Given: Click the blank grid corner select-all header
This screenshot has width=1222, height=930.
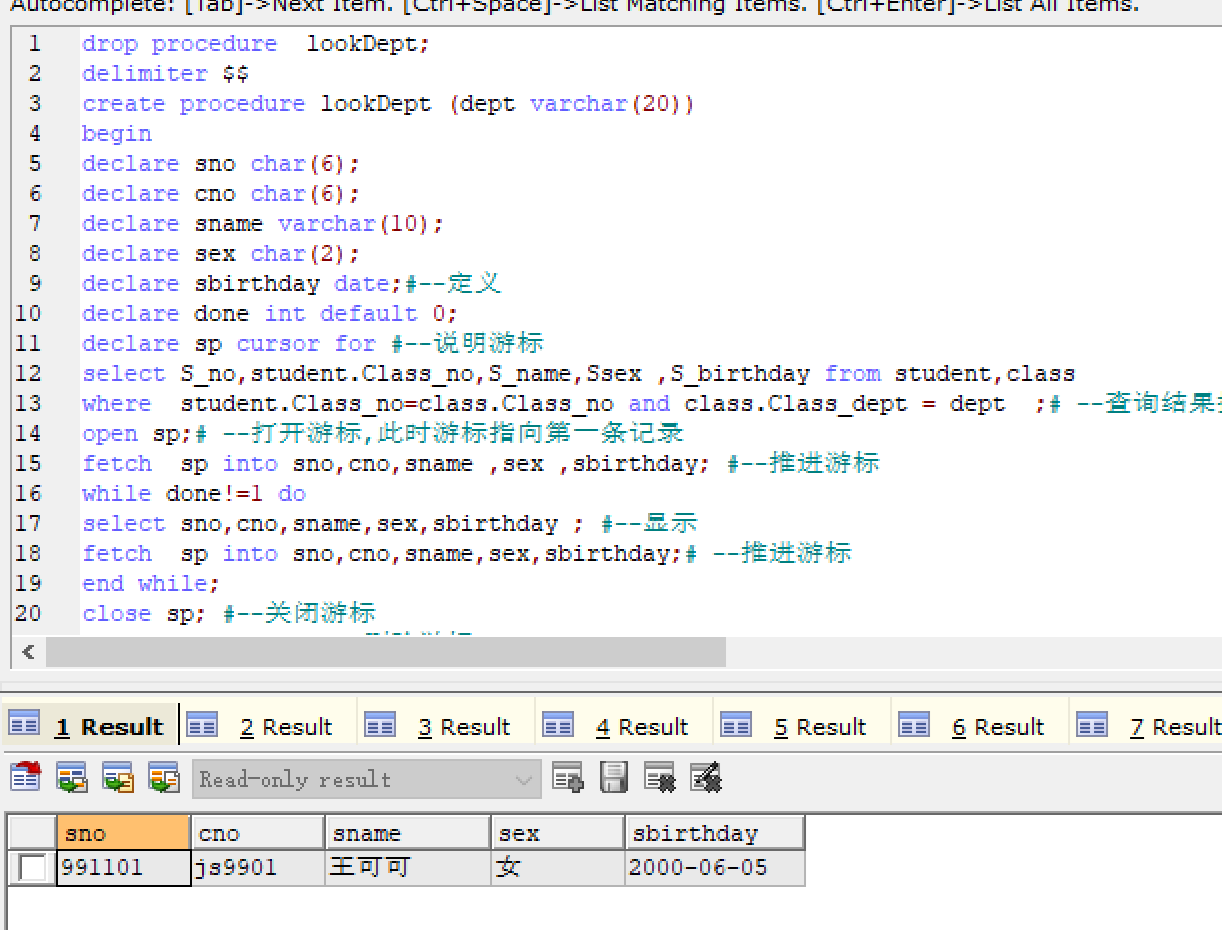Looking at the screenshot, I should [32, 833].
